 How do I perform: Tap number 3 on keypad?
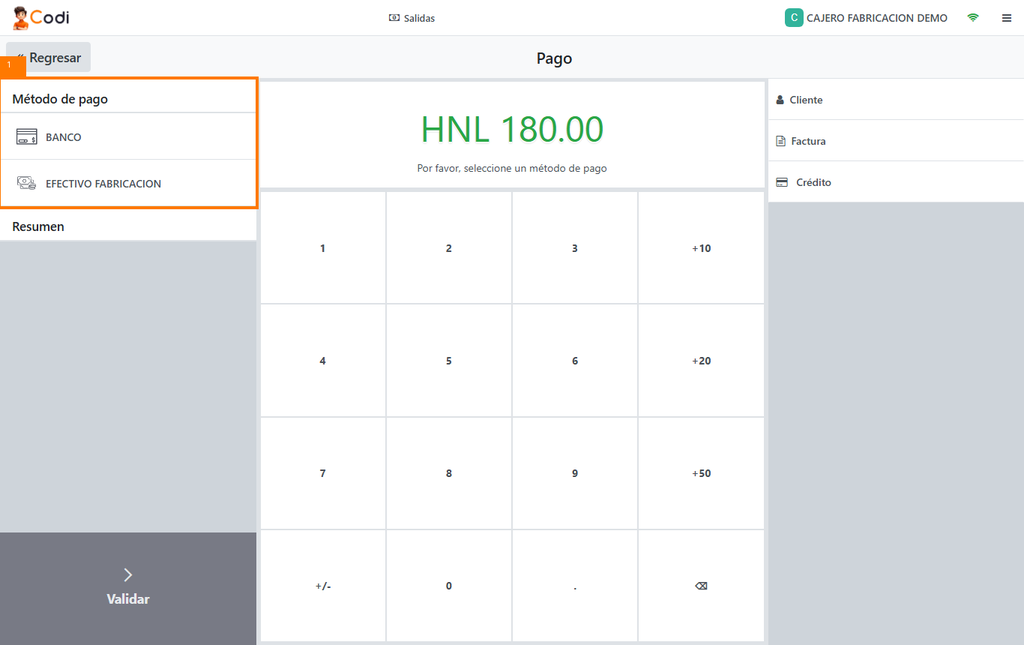[x=575, y=248]
